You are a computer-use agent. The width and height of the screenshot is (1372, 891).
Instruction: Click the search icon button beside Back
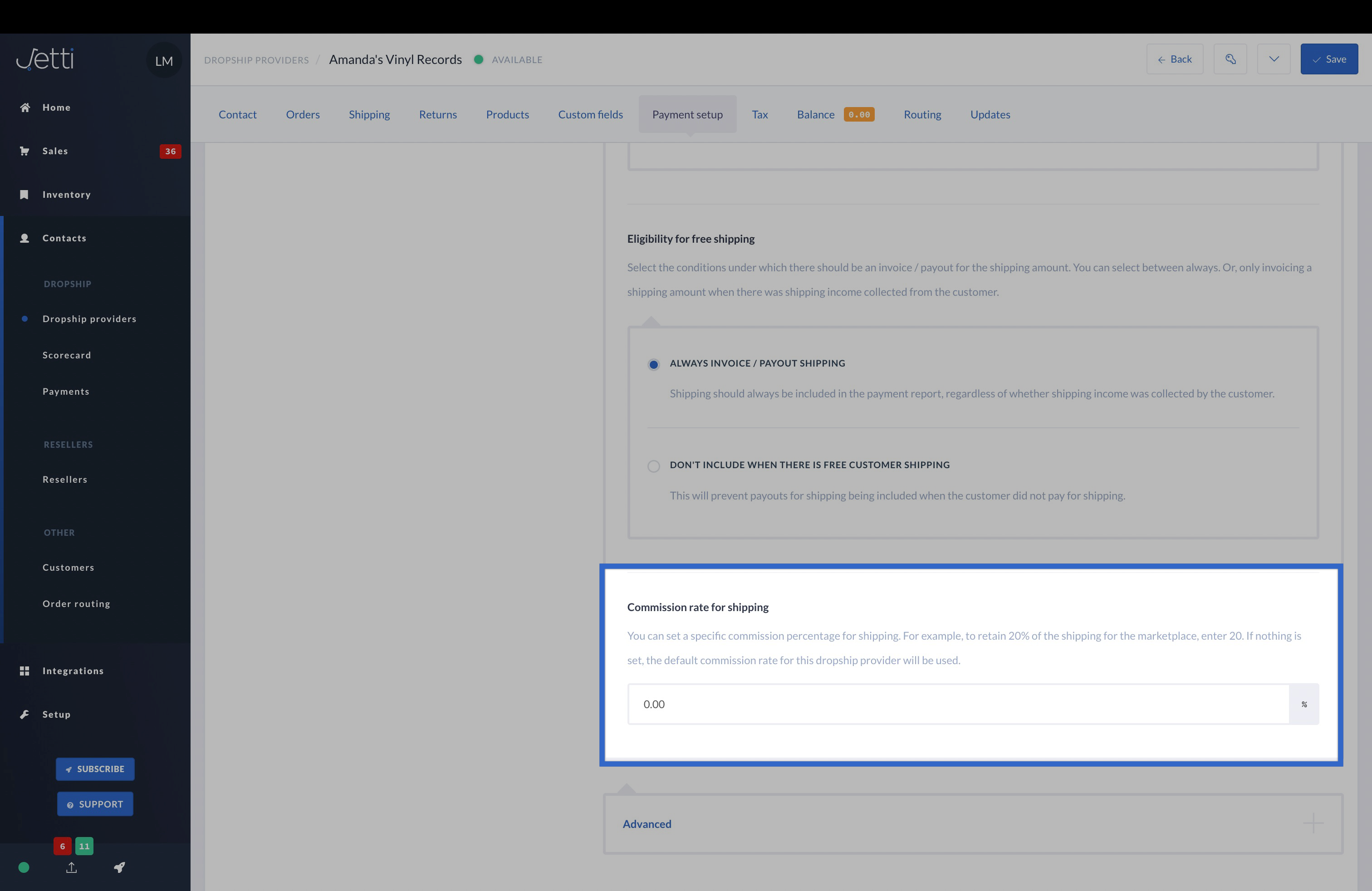tap(1230, 59)
